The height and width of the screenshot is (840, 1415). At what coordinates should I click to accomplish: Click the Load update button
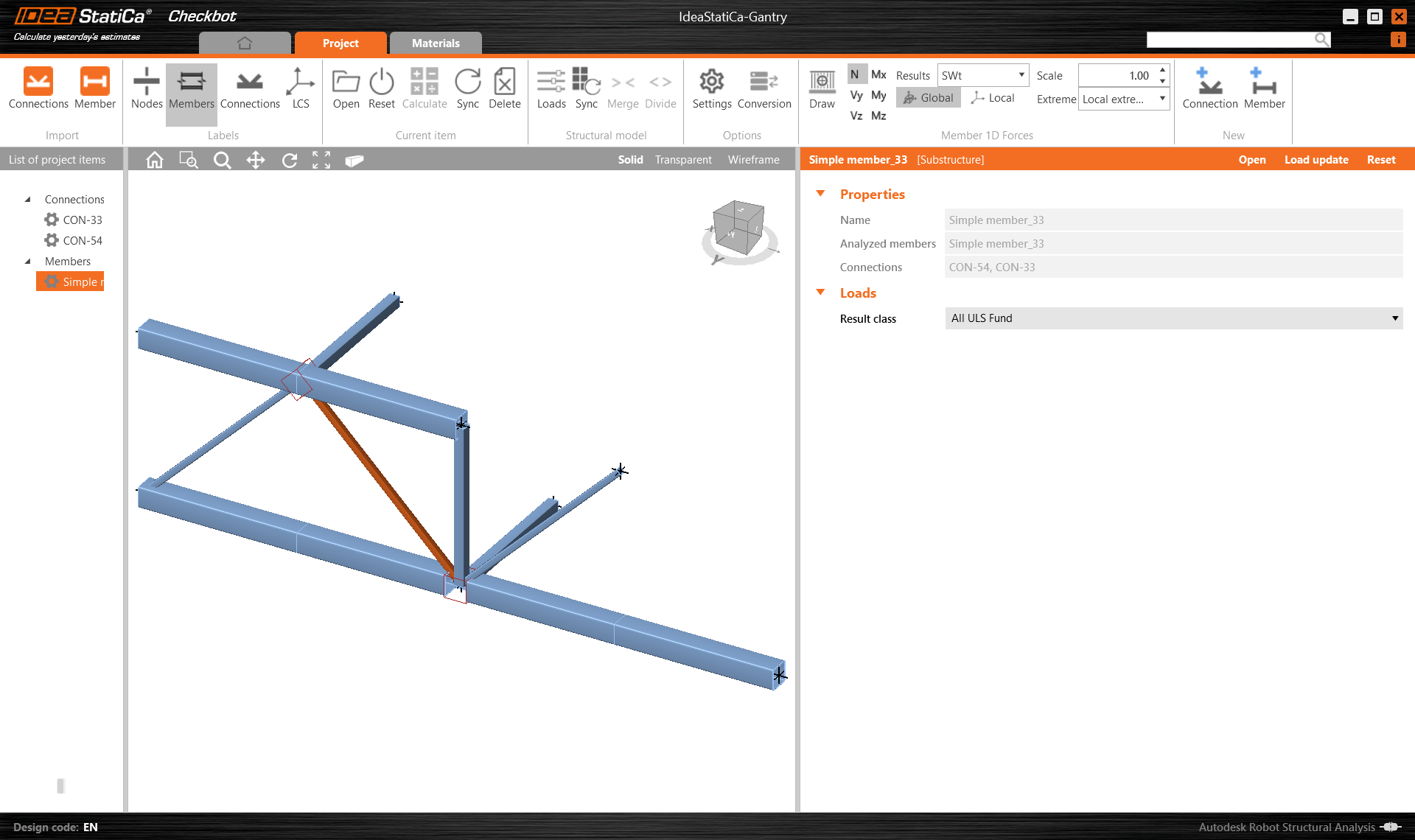(1316, 160)
